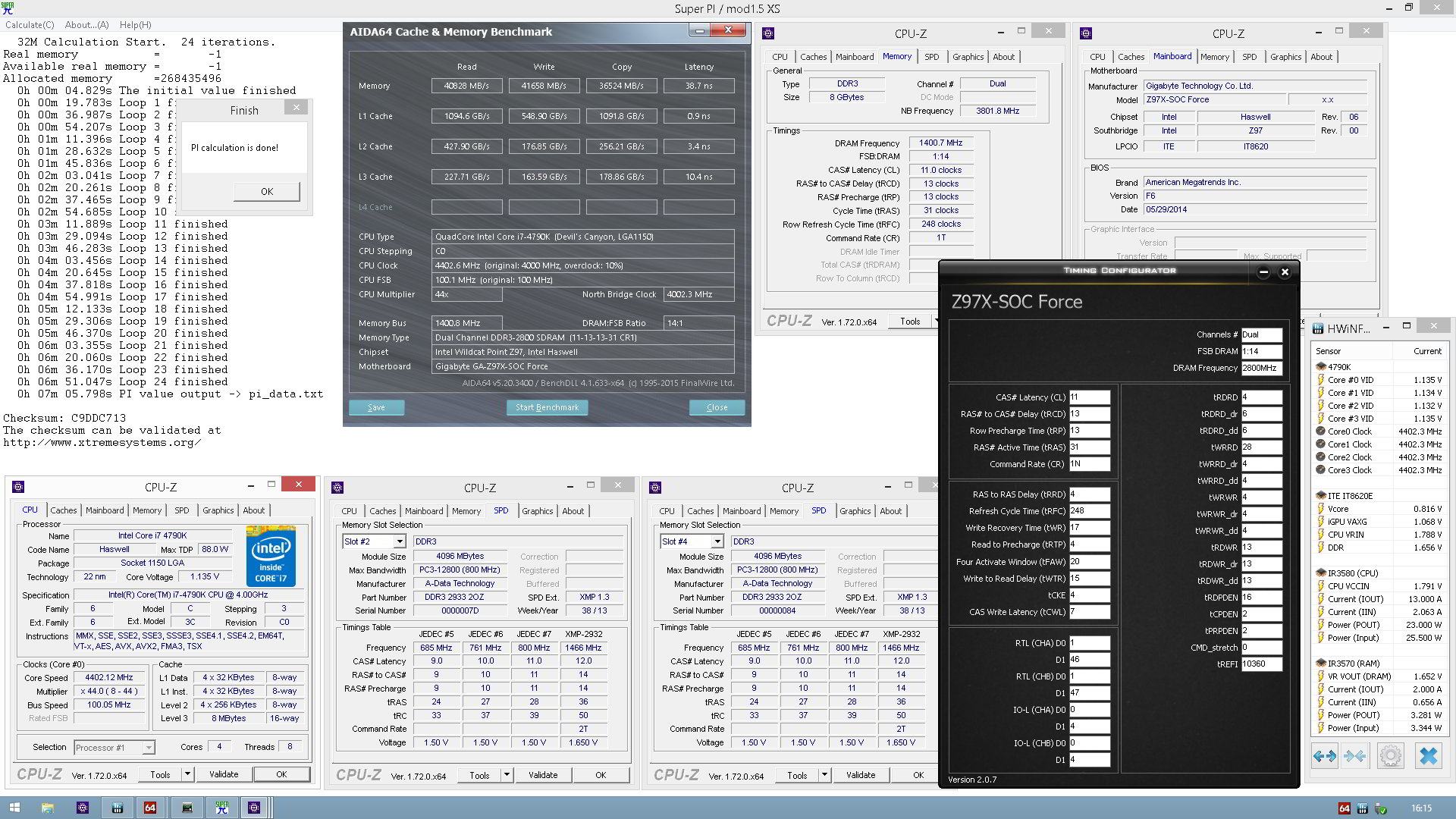Select SPD tab in CPU-Z Mainboard window
1456x819 pixels.
tap(1249, 57)
